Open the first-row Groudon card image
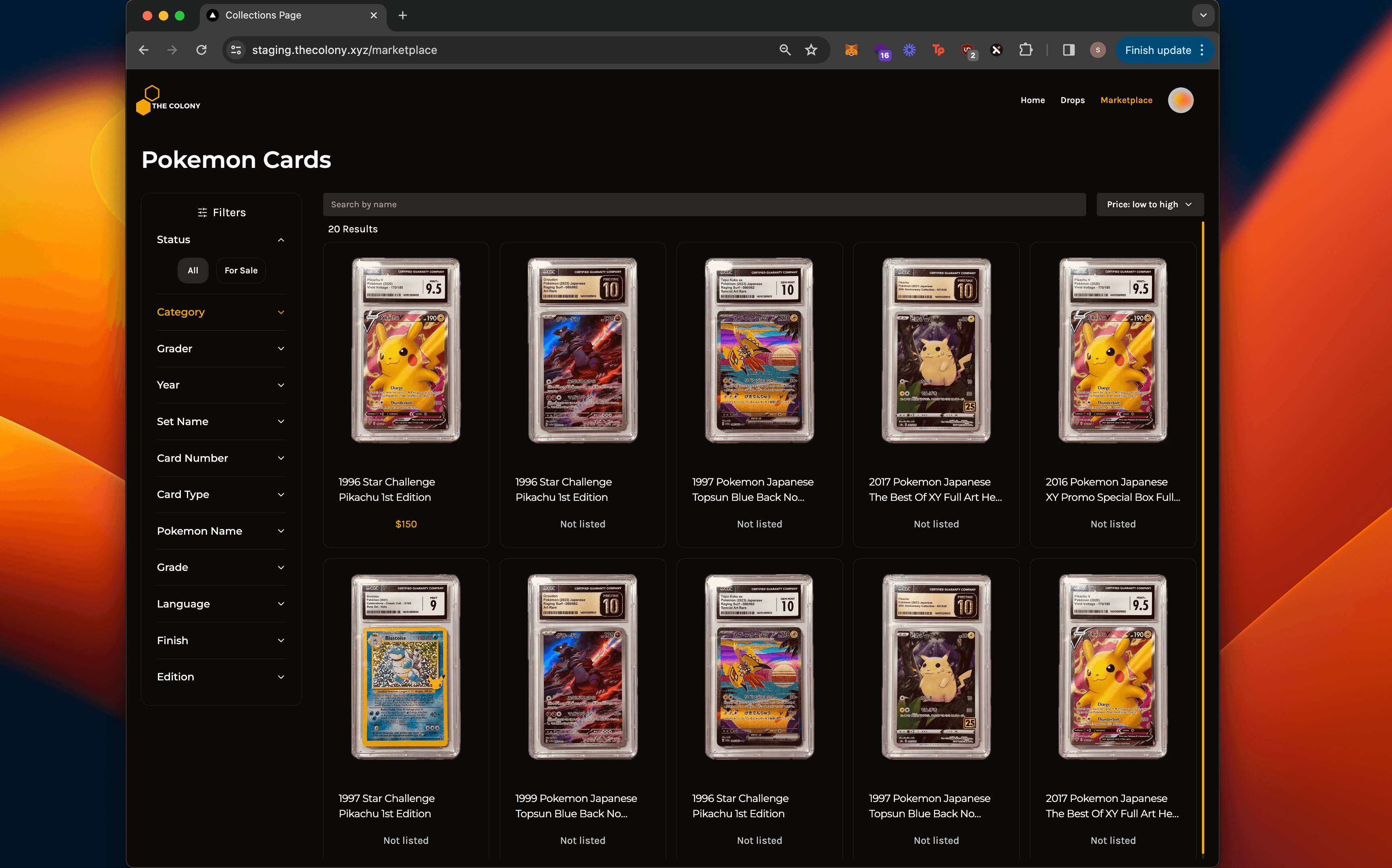1392x868 pixels. tap(583, 350)
